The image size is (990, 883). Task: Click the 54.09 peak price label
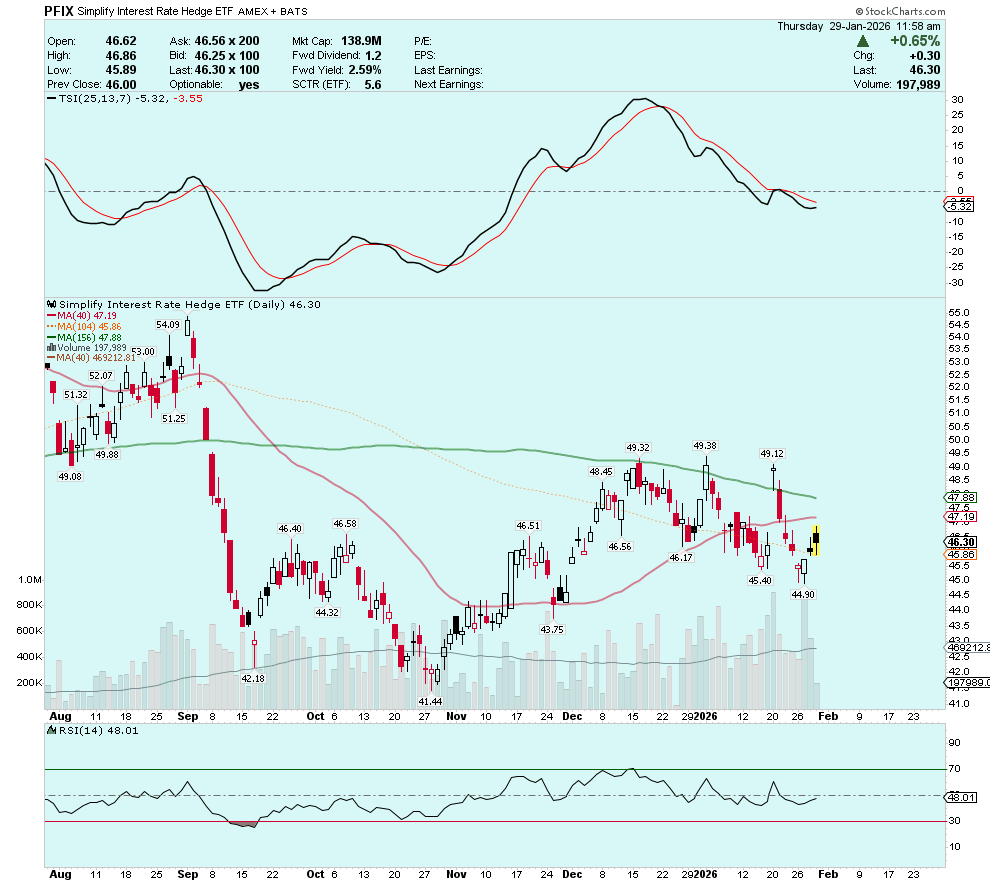coord(168,324)
